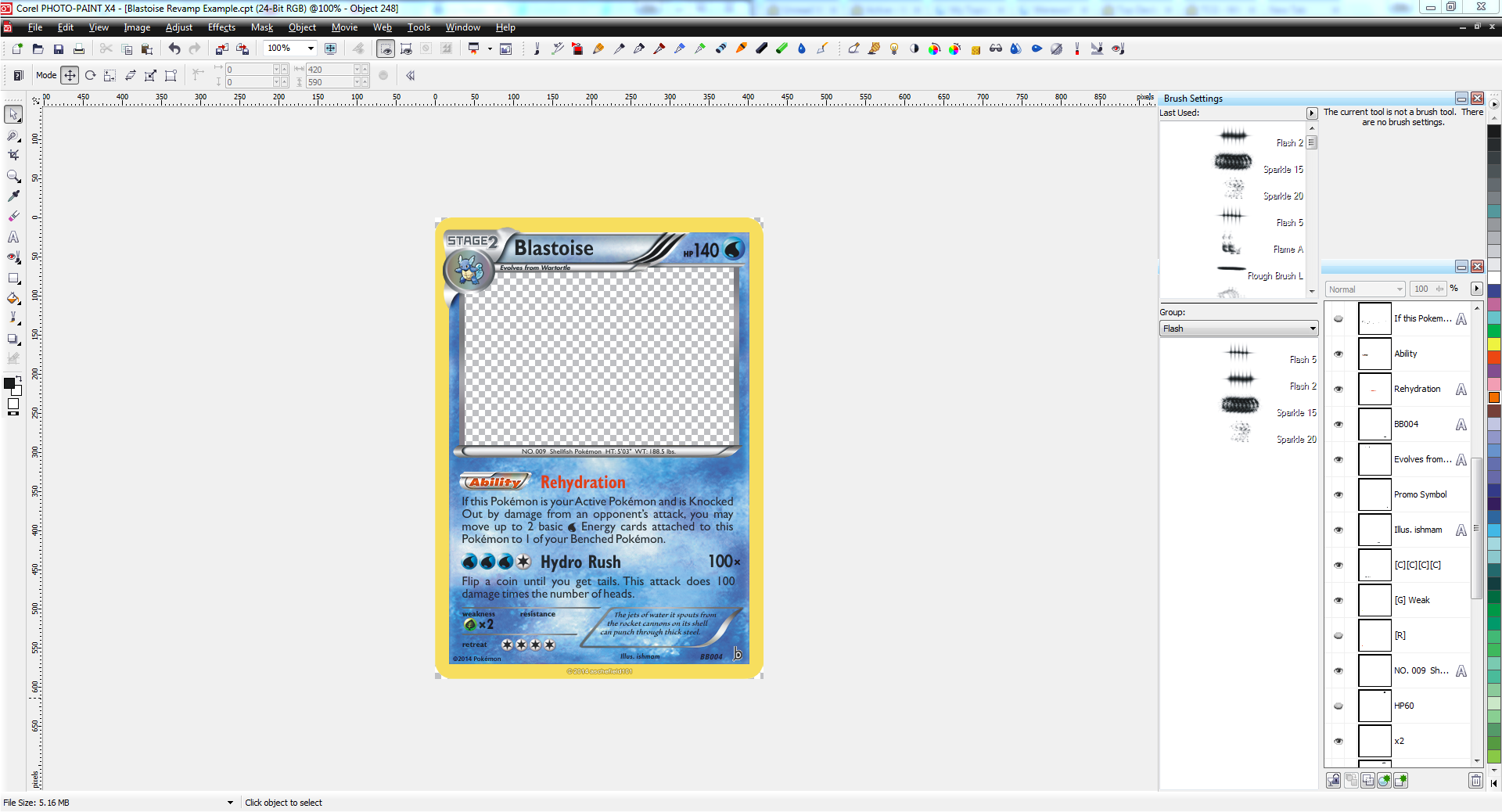Screen dimensions: 1502x812
Task: Hide the BB004 layer
Action: 1339,424
